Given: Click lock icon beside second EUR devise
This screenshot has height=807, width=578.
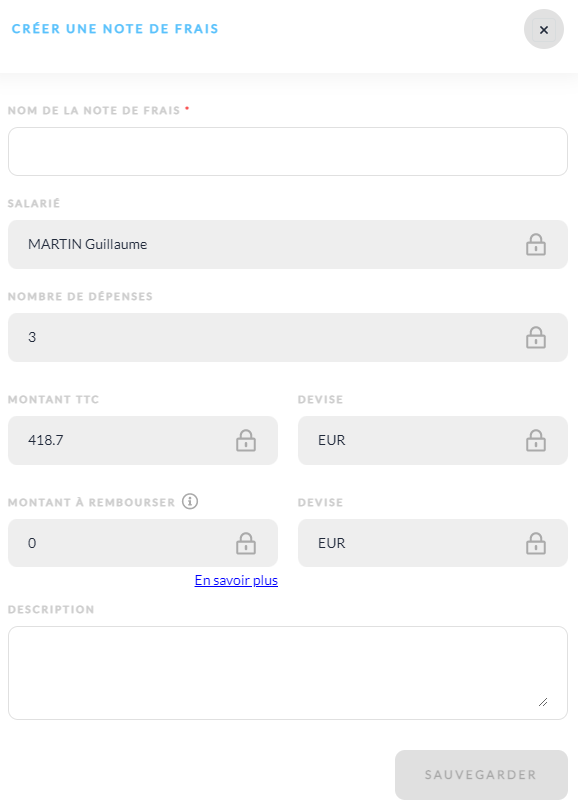Looking at the screenshot, I should tap(535, 543).
